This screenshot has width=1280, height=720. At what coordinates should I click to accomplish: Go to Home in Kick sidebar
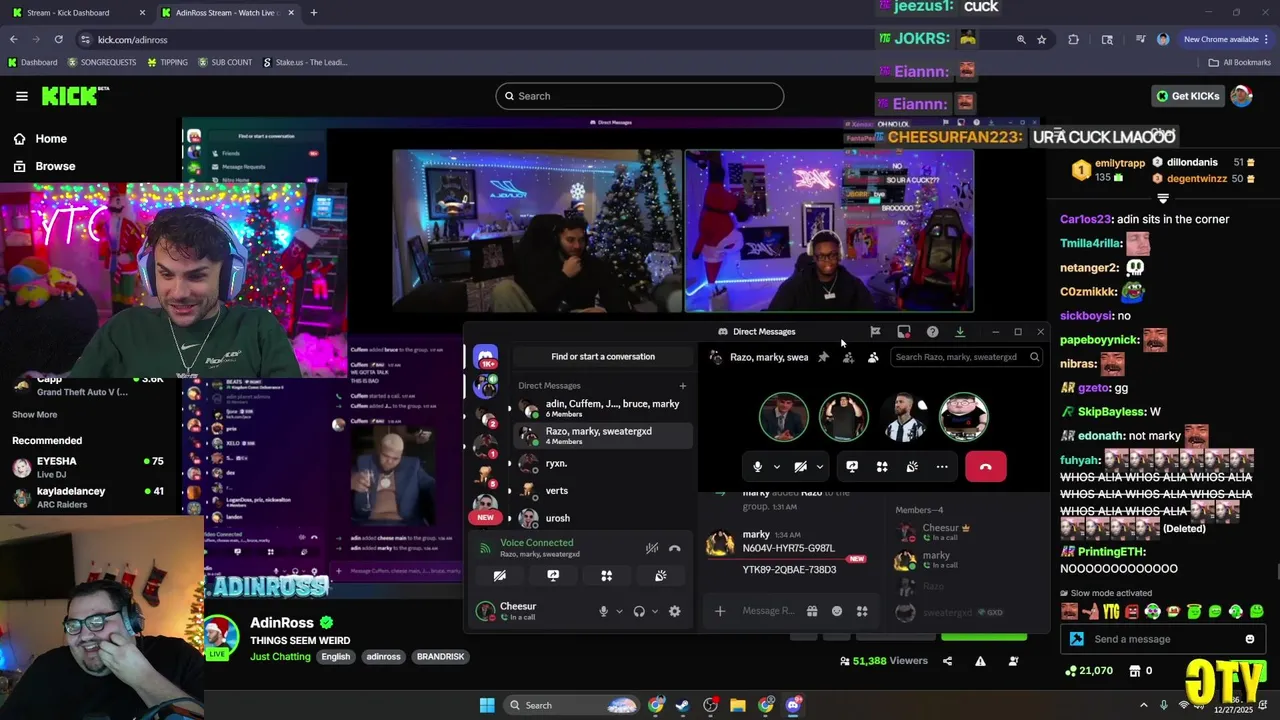[40, 139]
